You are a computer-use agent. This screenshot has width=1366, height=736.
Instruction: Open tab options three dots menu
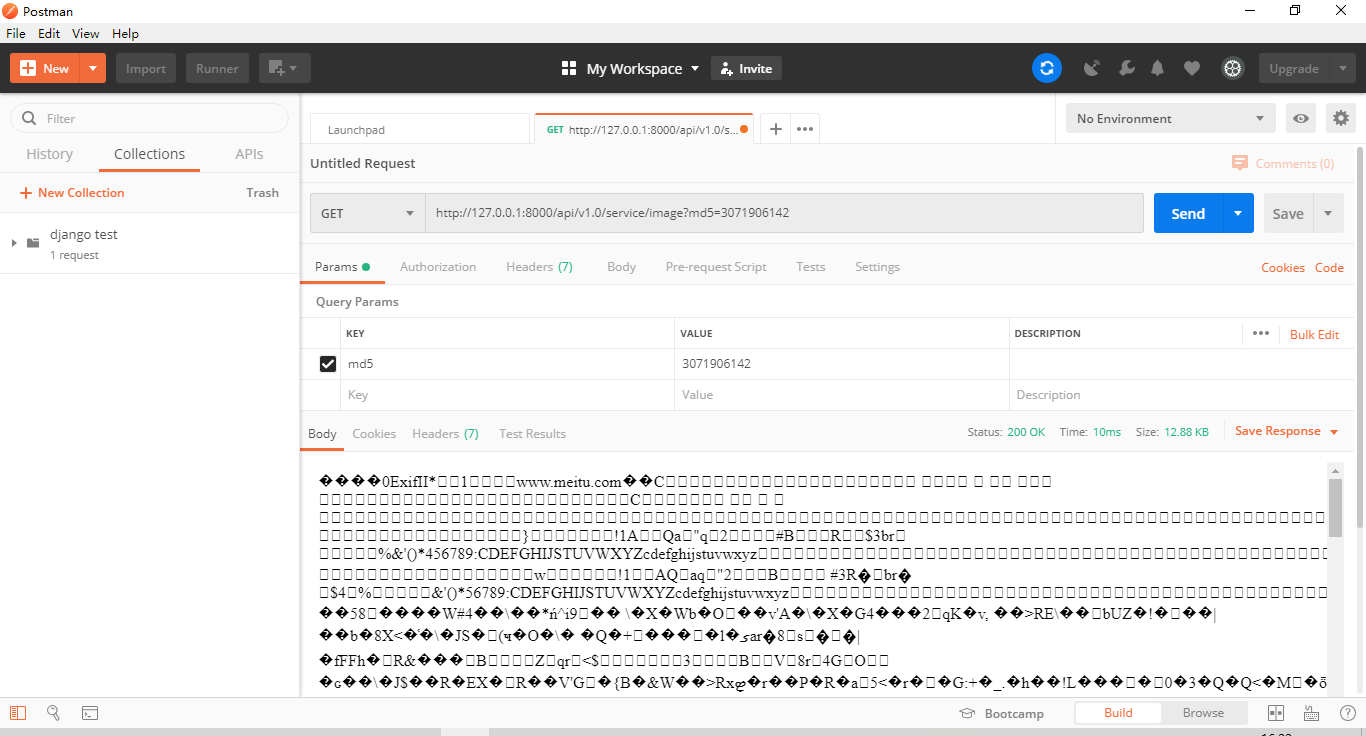(805, 129)
